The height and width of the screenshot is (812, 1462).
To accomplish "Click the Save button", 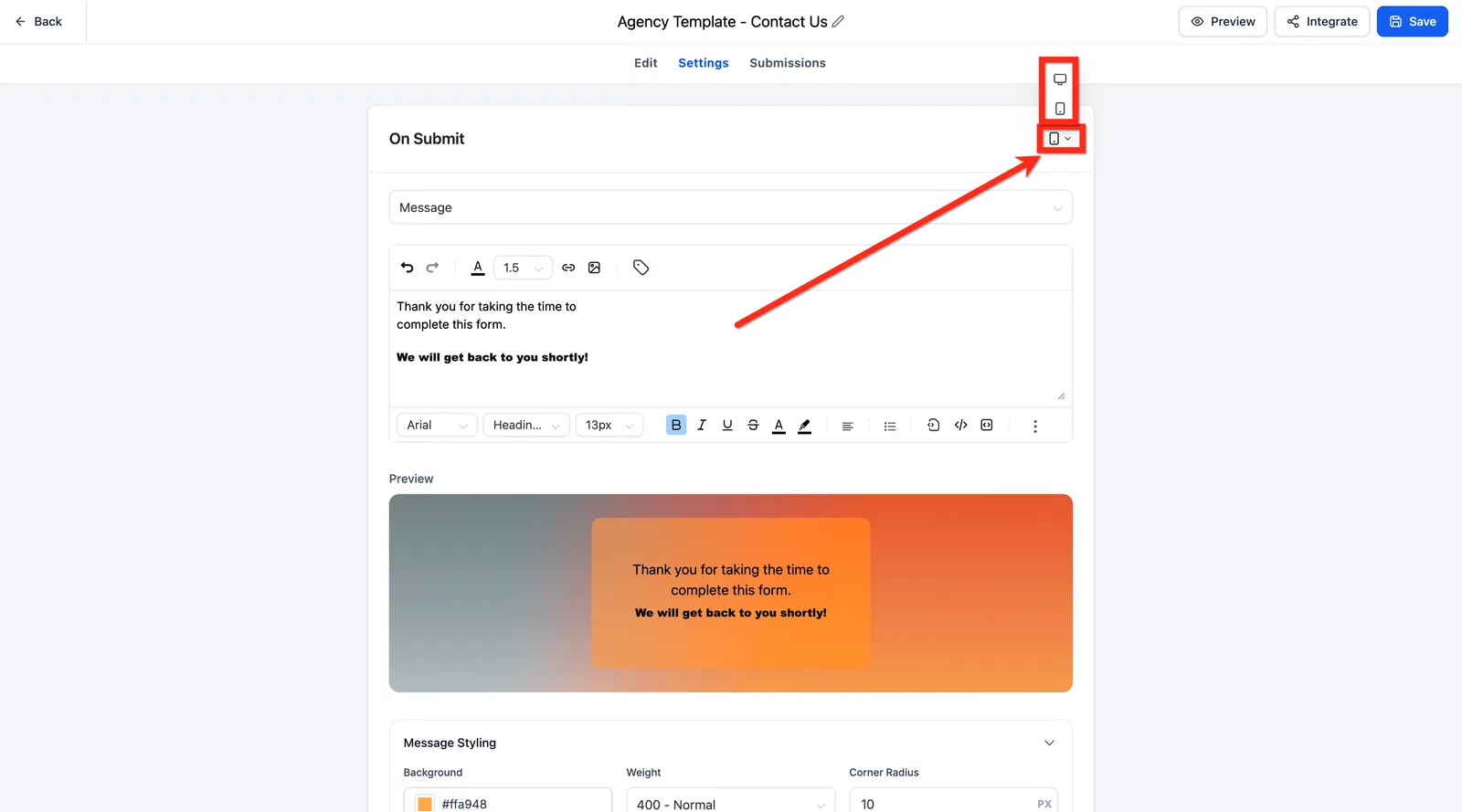I will tap(1412, 22).
